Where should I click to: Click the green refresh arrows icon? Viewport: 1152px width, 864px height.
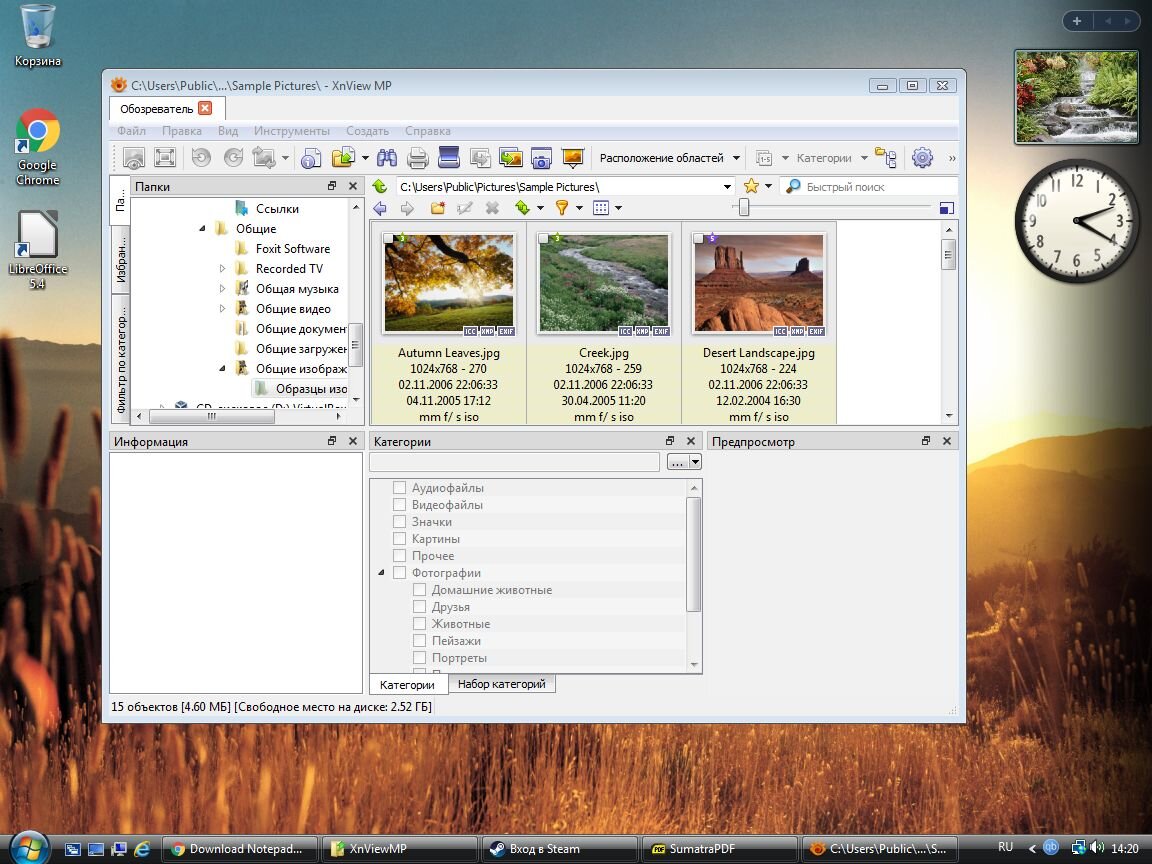522,209
